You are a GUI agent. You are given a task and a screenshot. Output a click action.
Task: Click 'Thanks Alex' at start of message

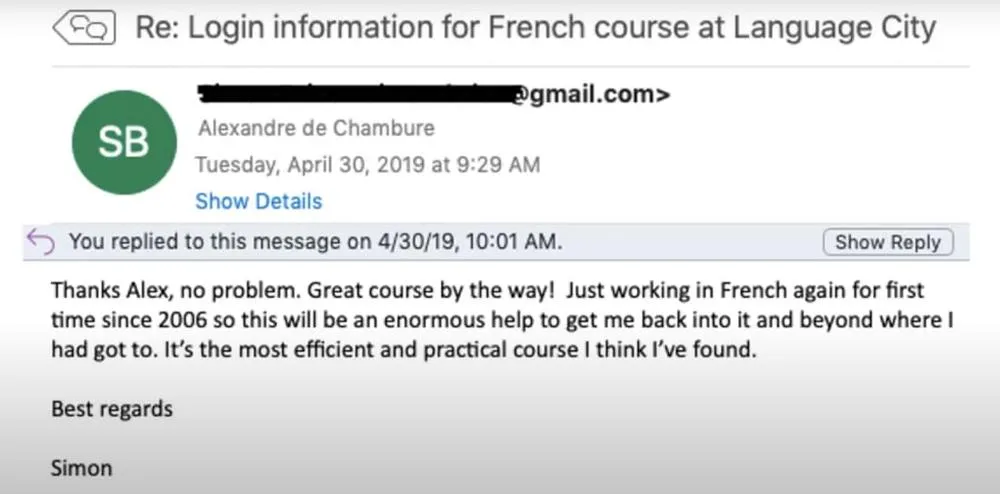[x=98, y=292]
